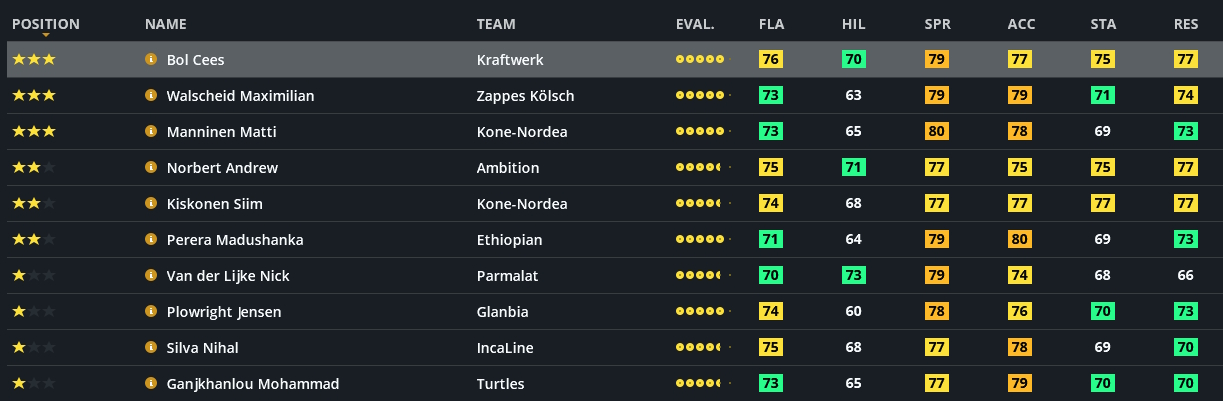Sort riders by the RES column

pos(1186,24)
